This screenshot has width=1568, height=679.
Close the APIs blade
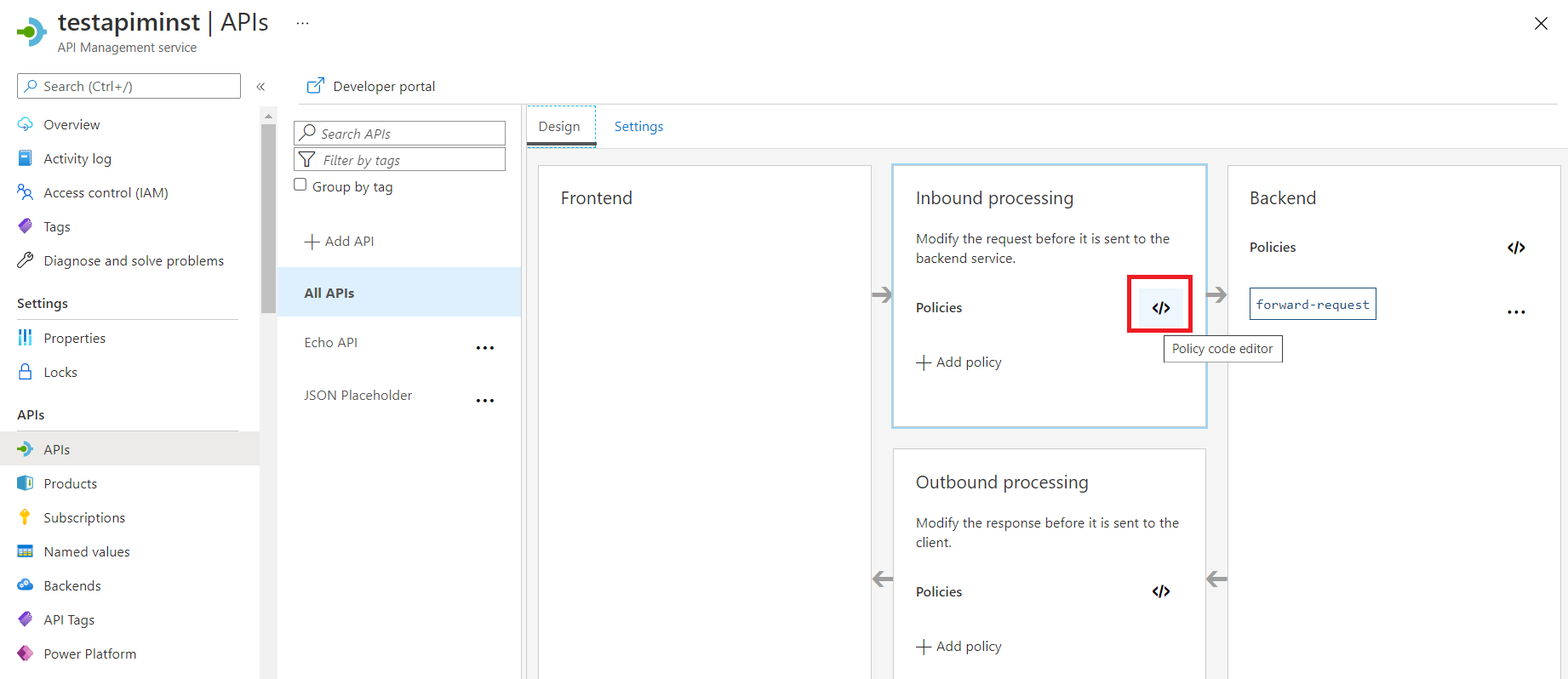pyautogui.click(x=1541, y=24)
